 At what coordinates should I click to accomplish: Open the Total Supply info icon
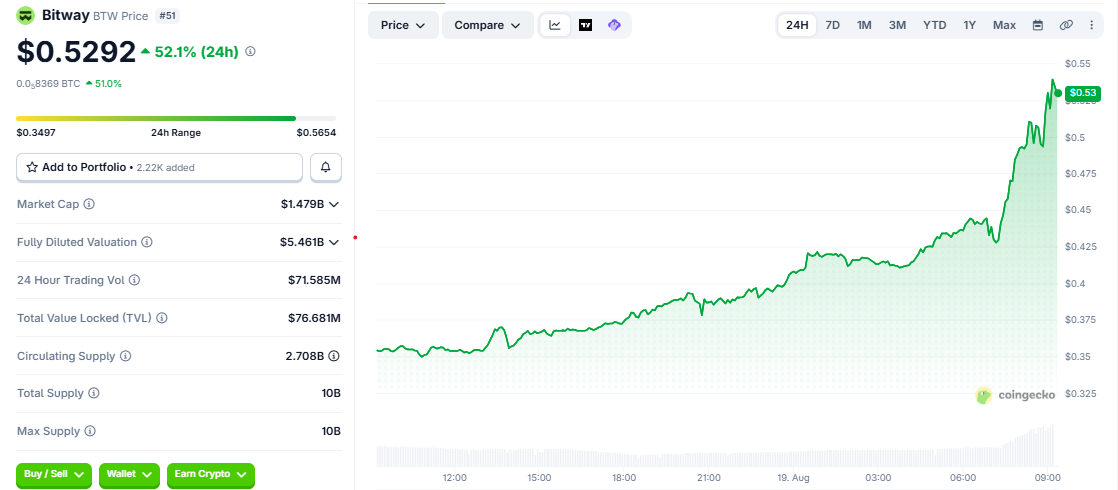pyautogui.click(x=94, y=394)
